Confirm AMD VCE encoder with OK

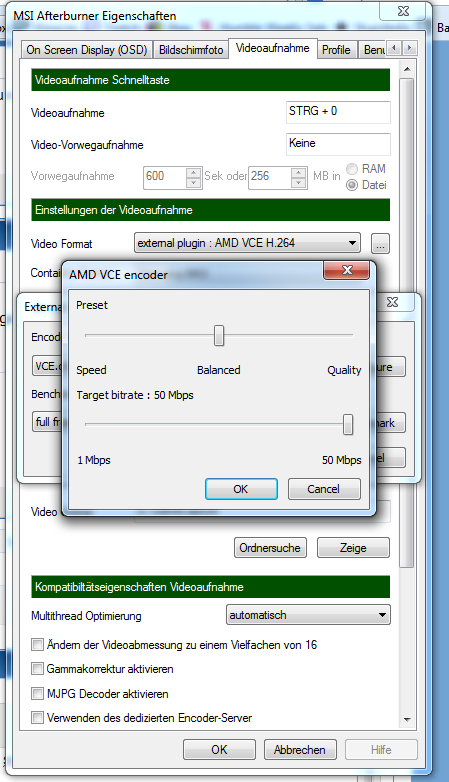tap(241, 489)
